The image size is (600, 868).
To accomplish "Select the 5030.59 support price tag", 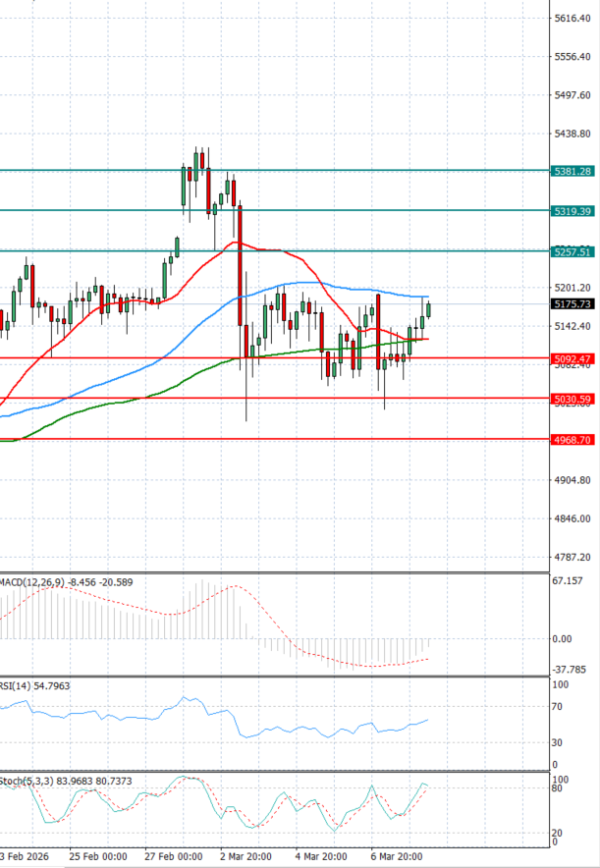I will coord(572,399).
